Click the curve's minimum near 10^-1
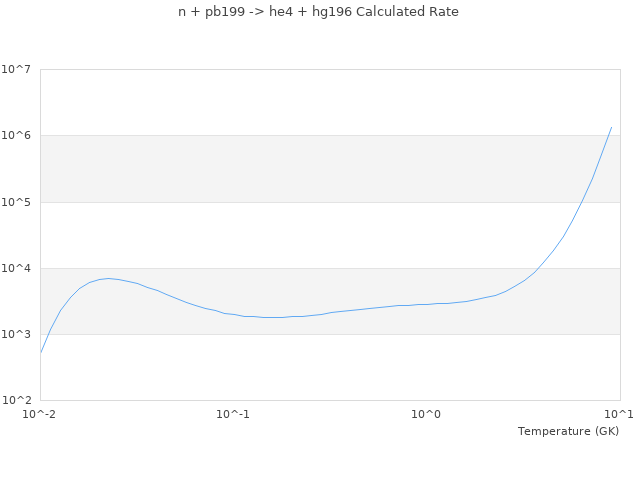 272,317
